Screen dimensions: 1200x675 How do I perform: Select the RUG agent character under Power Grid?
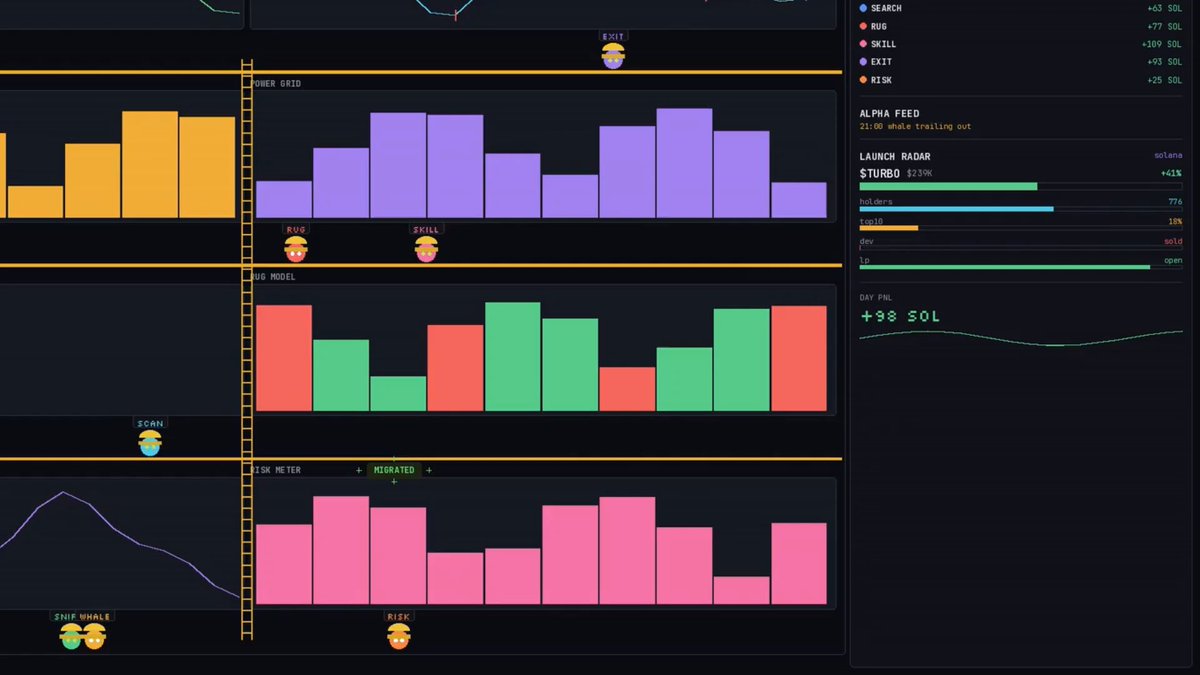296,249
